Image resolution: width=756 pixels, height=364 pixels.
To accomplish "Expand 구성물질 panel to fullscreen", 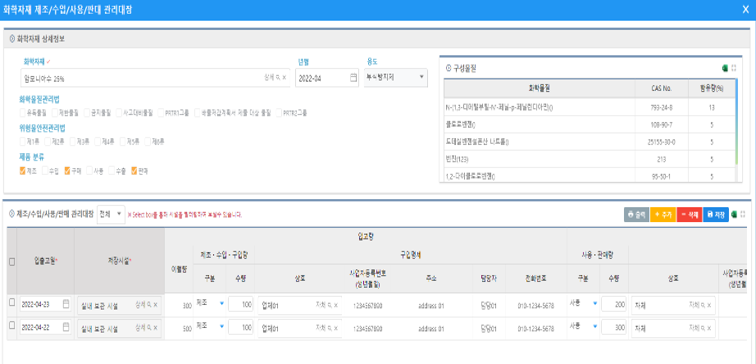I will 734,68.
